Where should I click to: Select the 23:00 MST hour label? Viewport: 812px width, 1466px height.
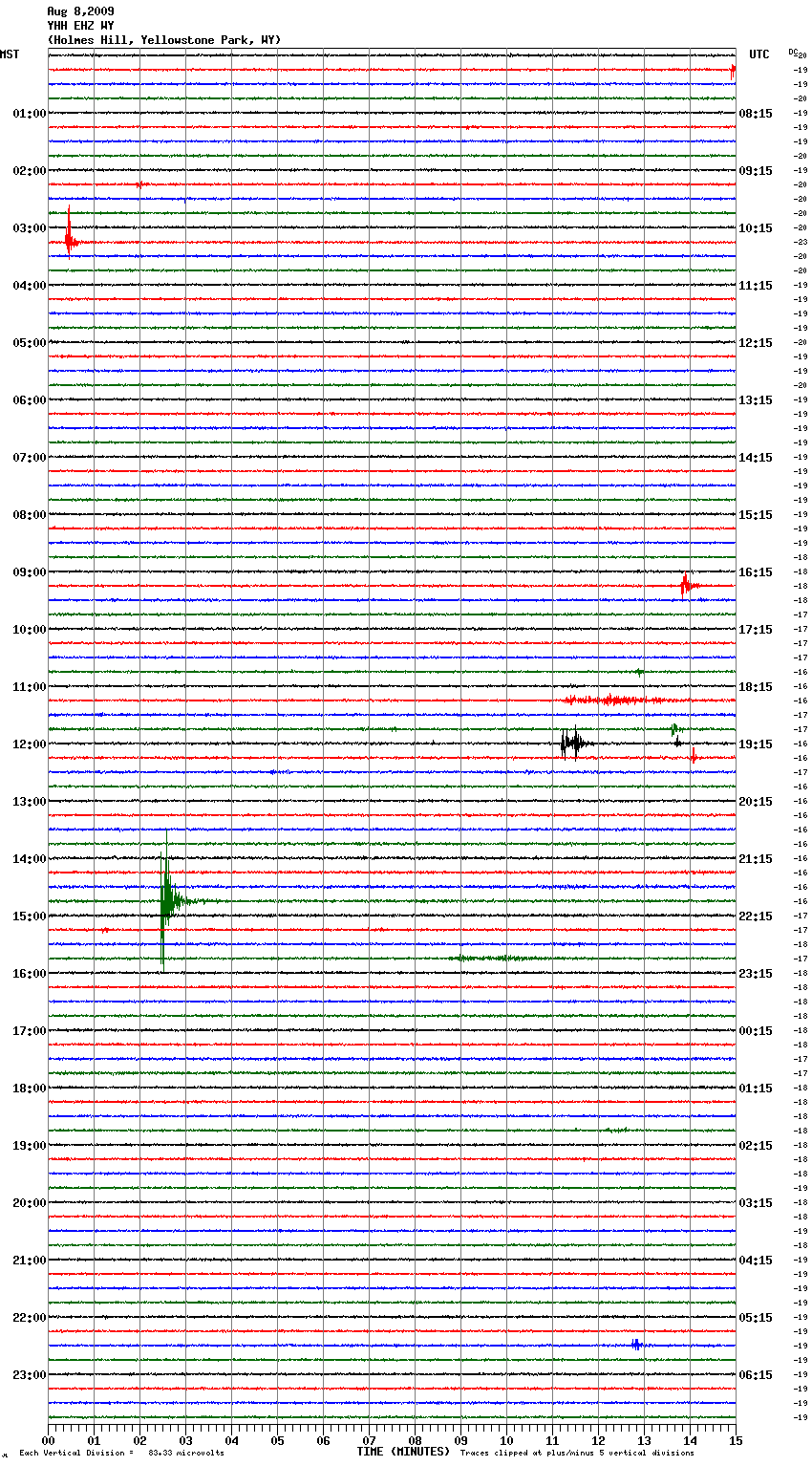pos(30,1375)
